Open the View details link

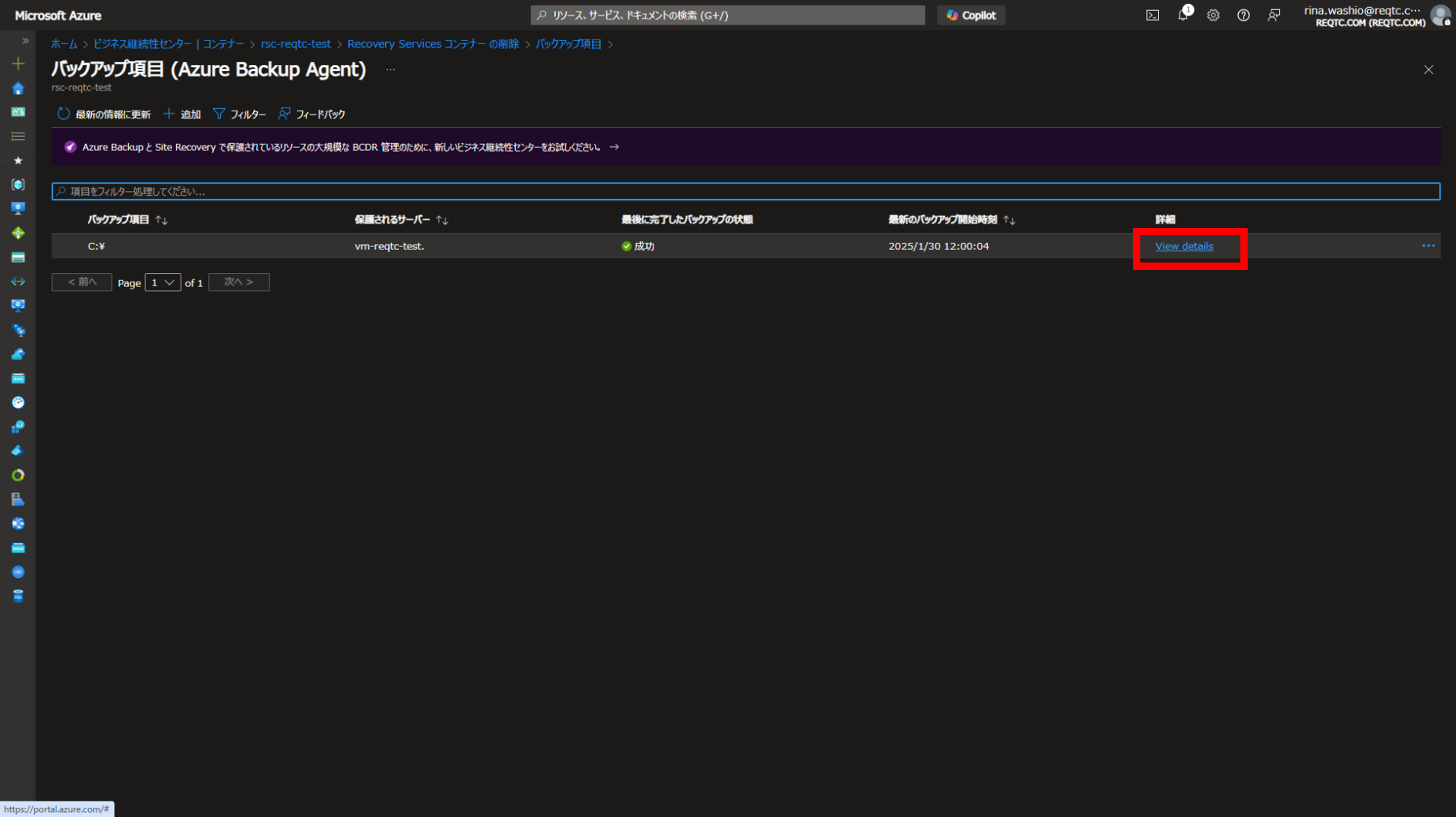coord(1184,246)
